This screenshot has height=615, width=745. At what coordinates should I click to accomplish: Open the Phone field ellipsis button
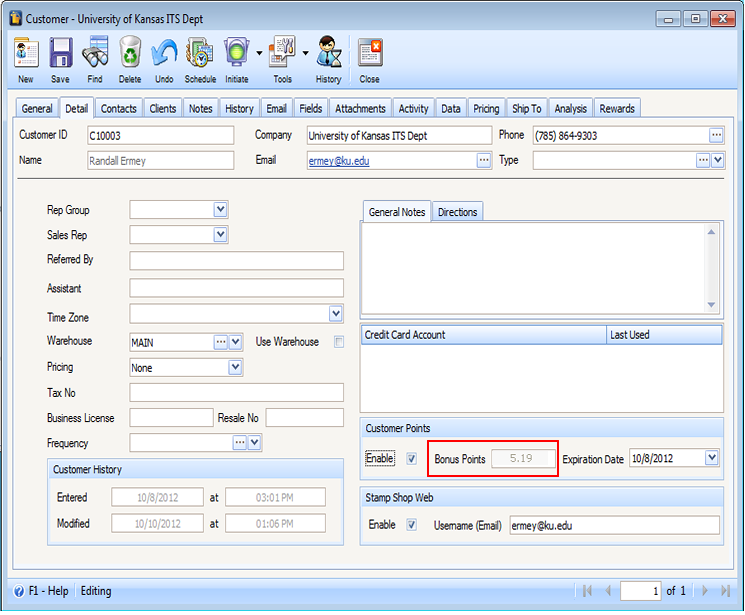[716, 135]
